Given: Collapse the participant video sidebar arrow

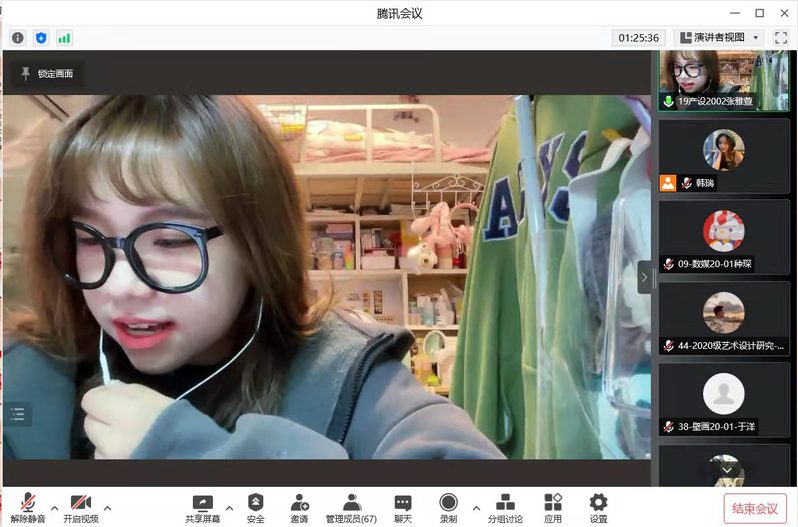Looking at the screenshot, I should 645,277.
